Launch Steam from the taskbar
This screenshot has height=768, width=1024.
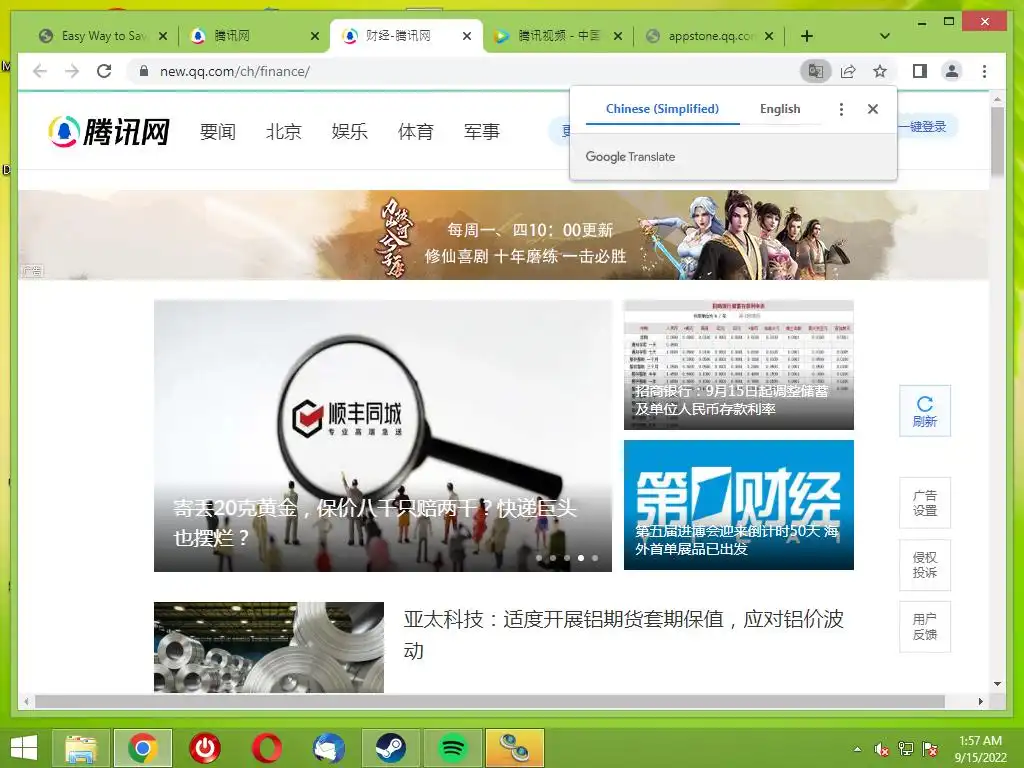coord(391,748)
